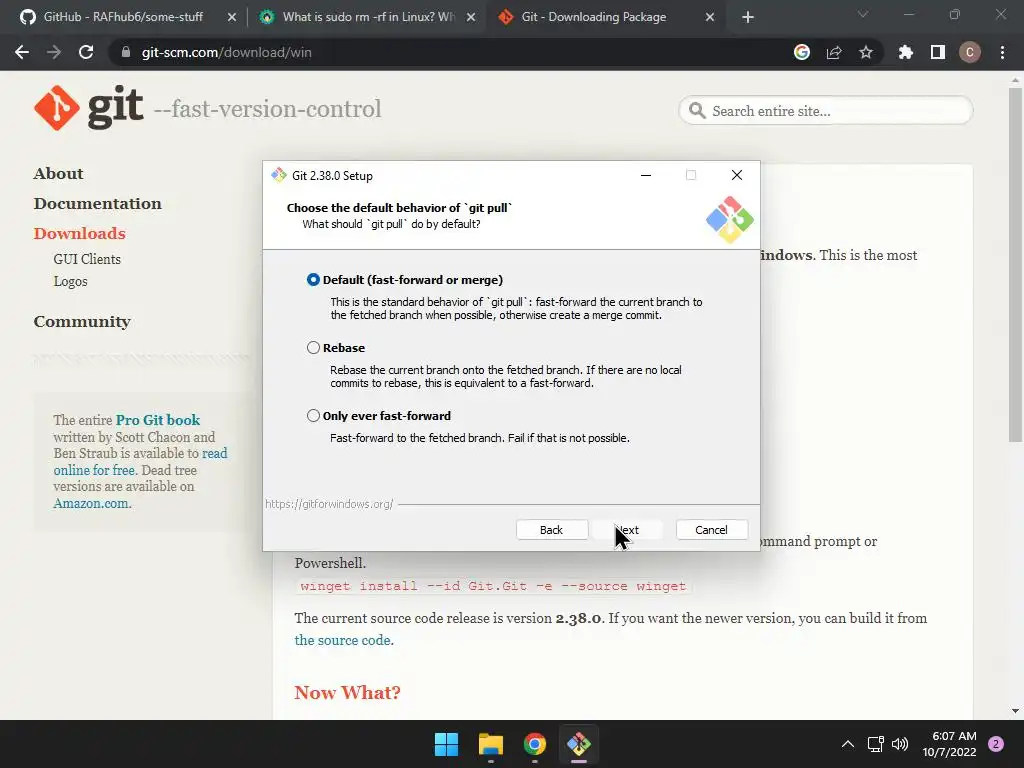
Task: Open the notification badge showing 2
Action: tap(996, 744)
